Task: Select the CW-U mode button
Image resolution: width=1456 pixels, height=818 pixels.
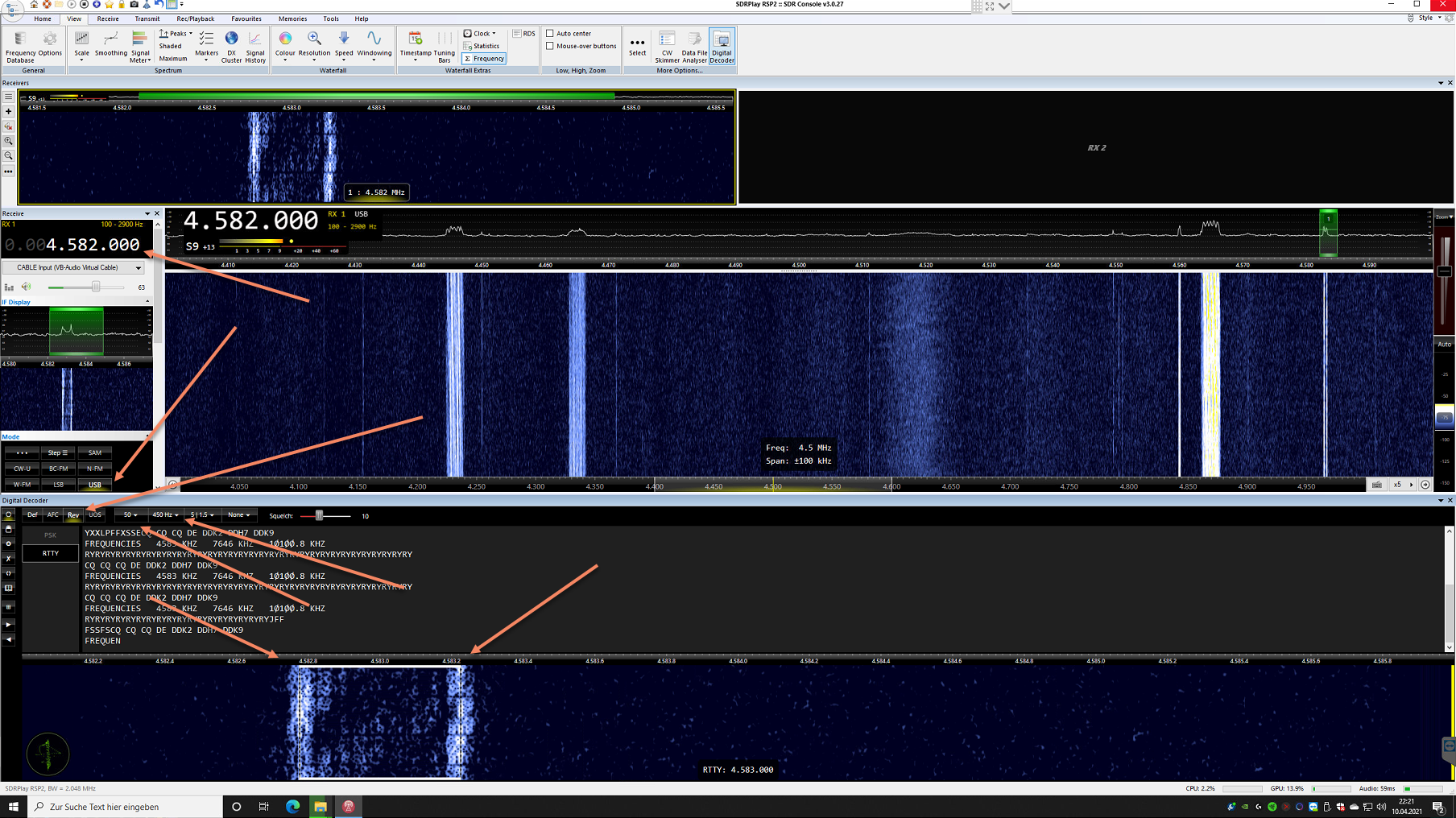Action: click(22, 469)
